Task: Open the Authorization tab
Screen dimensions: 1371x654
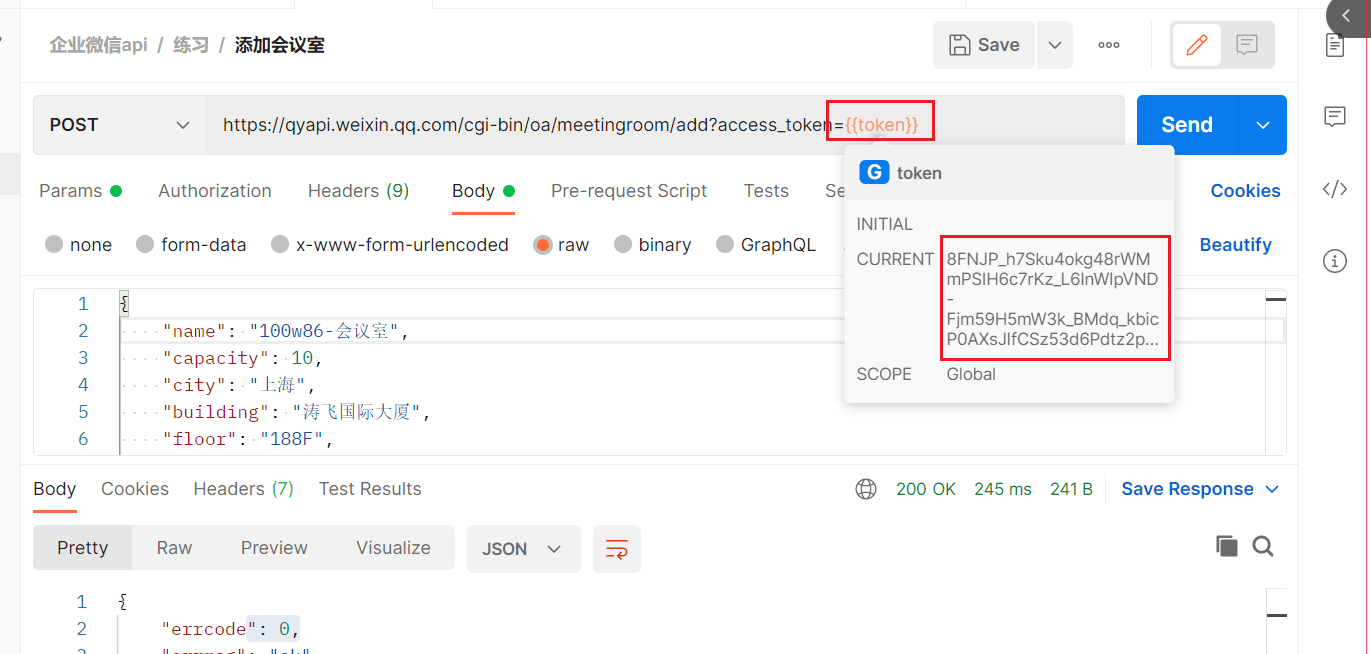Action: (215, 191)
